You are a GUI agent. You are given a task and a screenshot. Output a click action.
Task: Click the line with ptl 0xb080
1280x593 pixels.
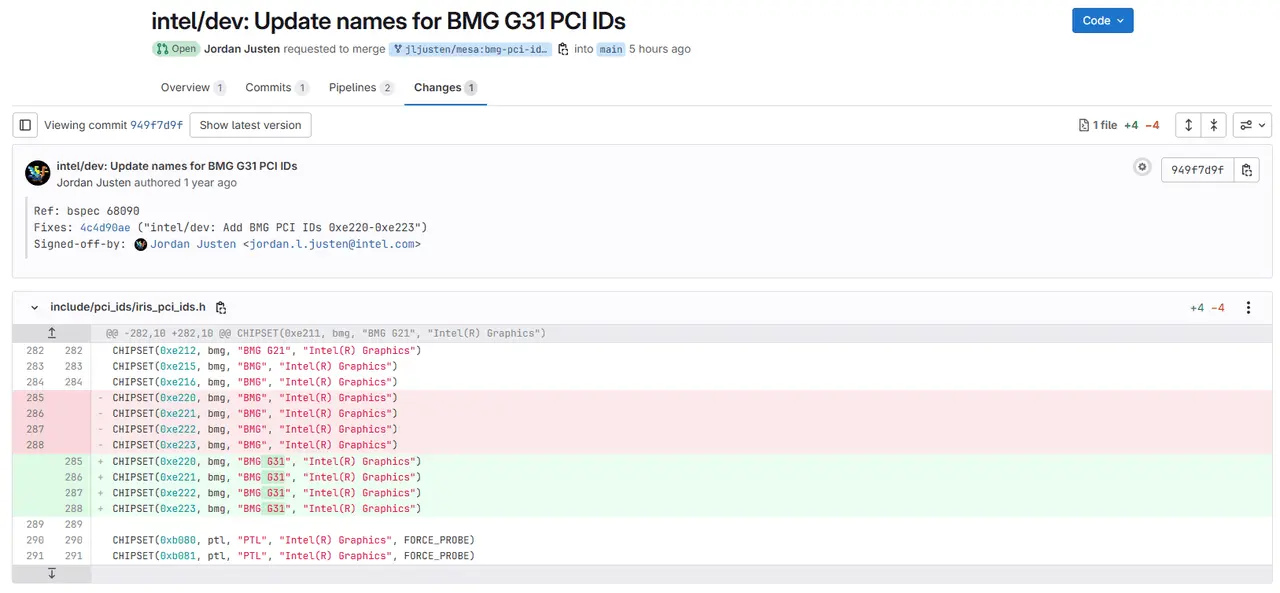click(x=680, y=540)
